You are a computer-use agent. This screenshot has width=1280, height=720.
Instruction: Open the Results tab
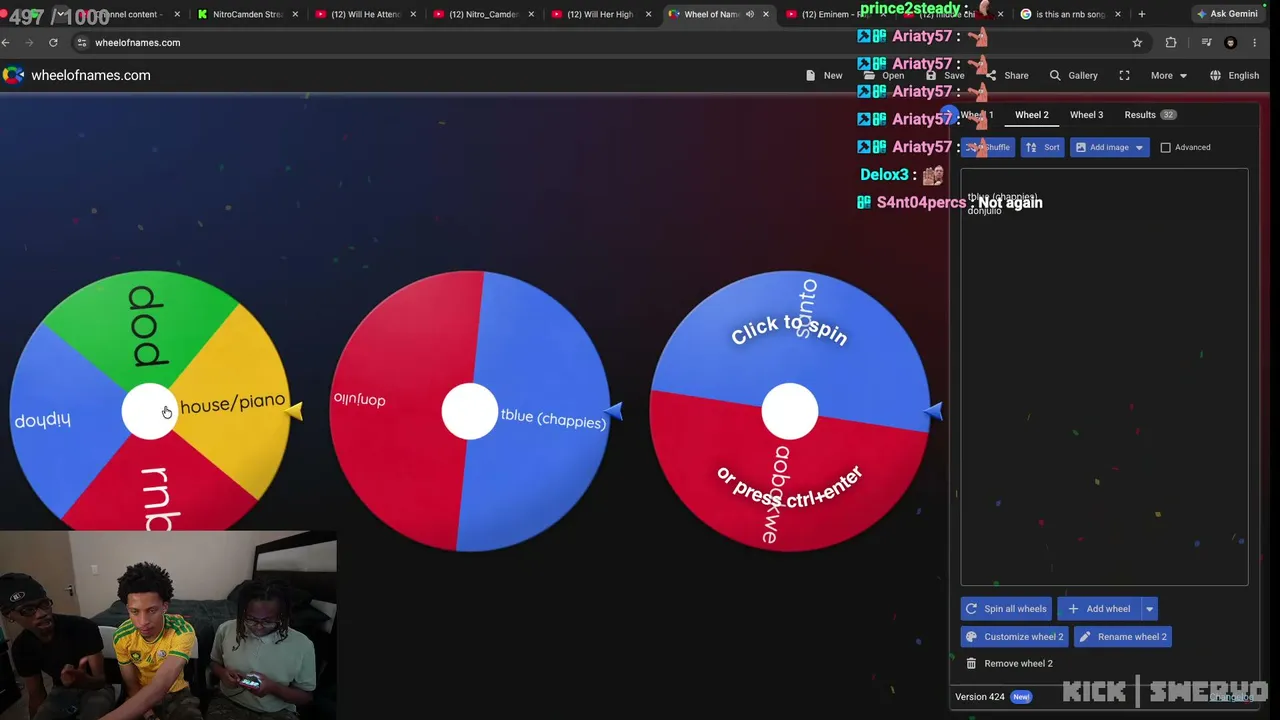[x=1149, y=115]
